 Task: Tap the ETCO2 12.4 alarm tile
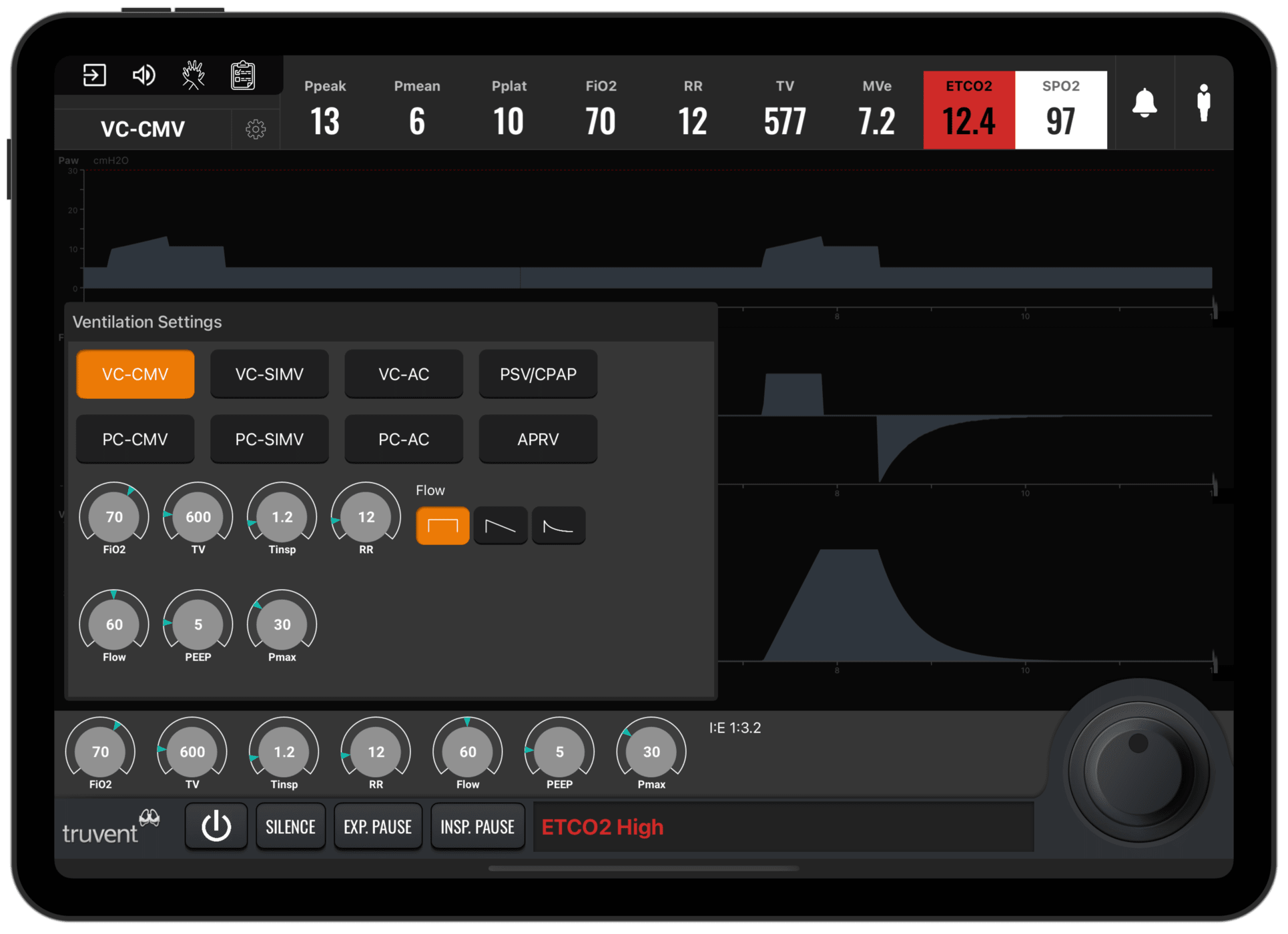969,109
